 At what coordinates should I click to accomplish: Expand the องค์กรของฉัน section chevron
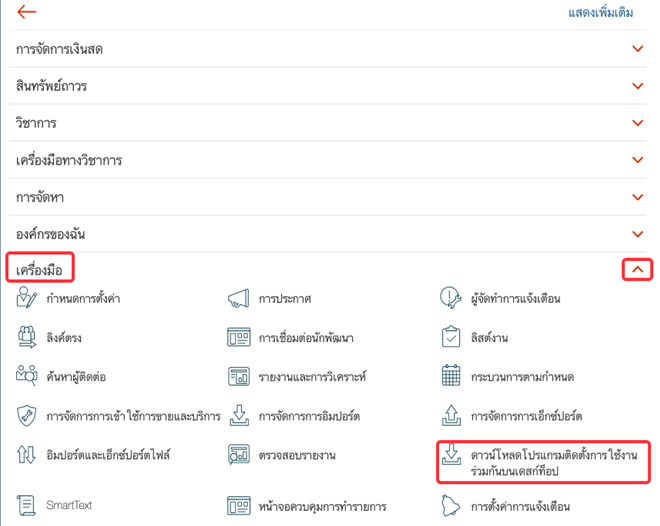point(637,234)
